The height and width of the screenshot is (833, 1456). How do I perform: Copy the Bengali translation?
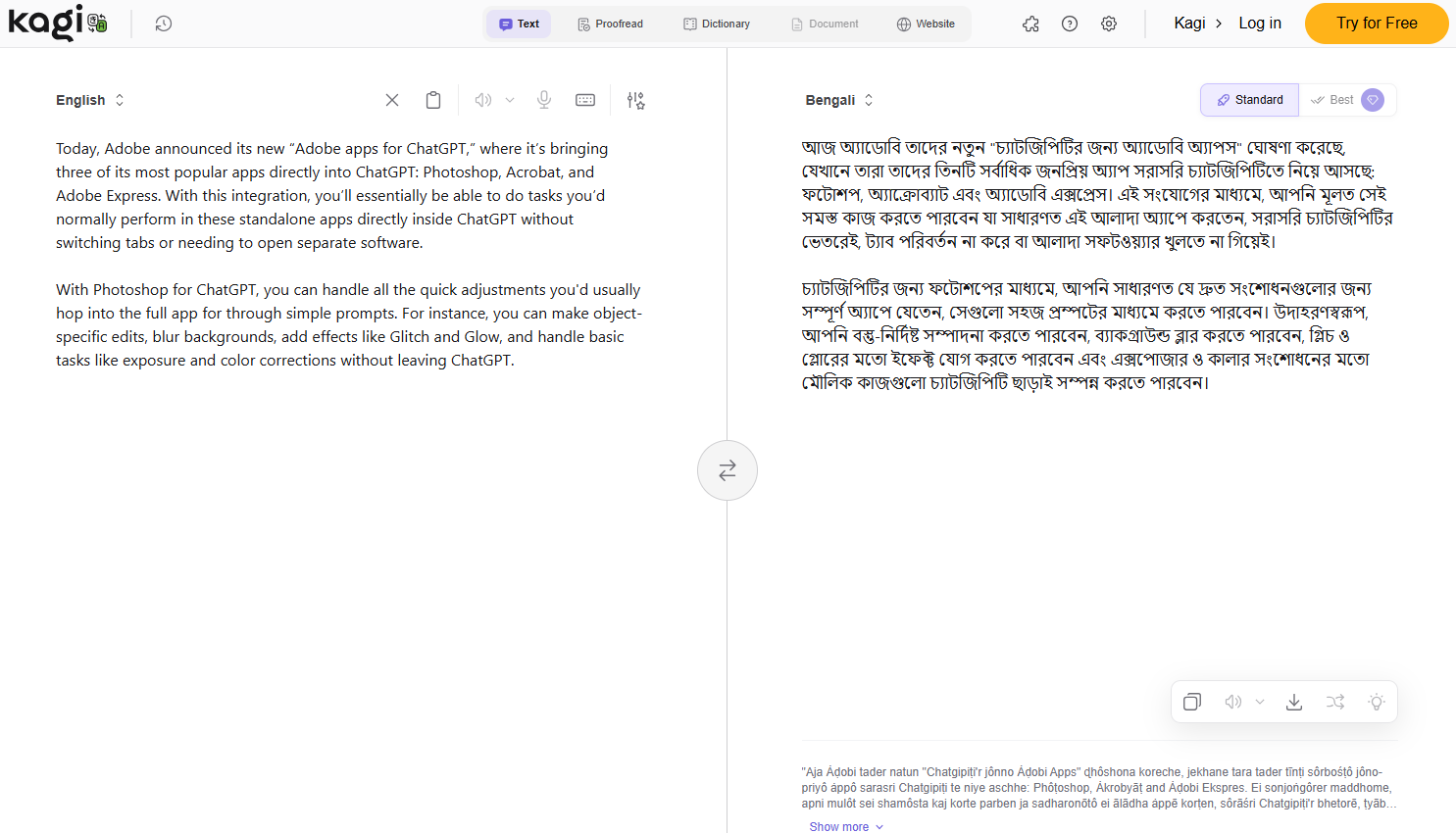[x=1191, y=702]
